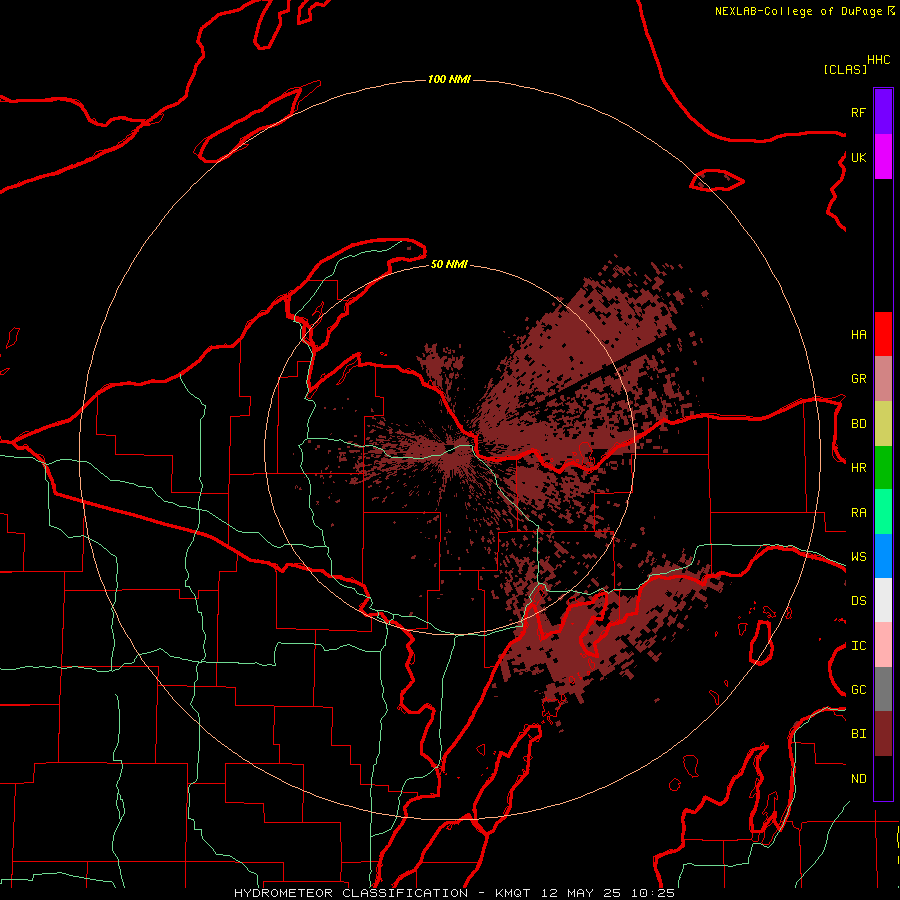The width and height of the screenshot is (900, 900).
Task: Click the UK magenta legend swatch
Action: point(883,157)
